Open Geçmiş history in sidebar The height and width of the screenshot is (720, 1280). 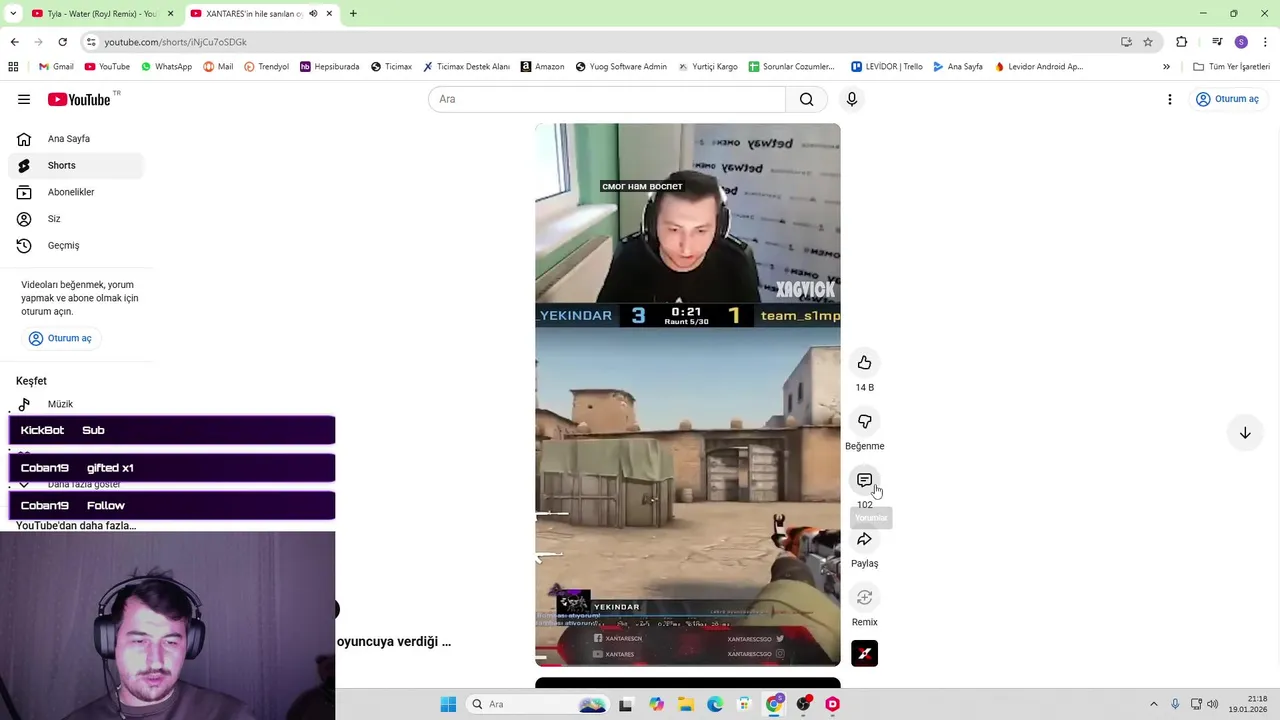point(76,245)
